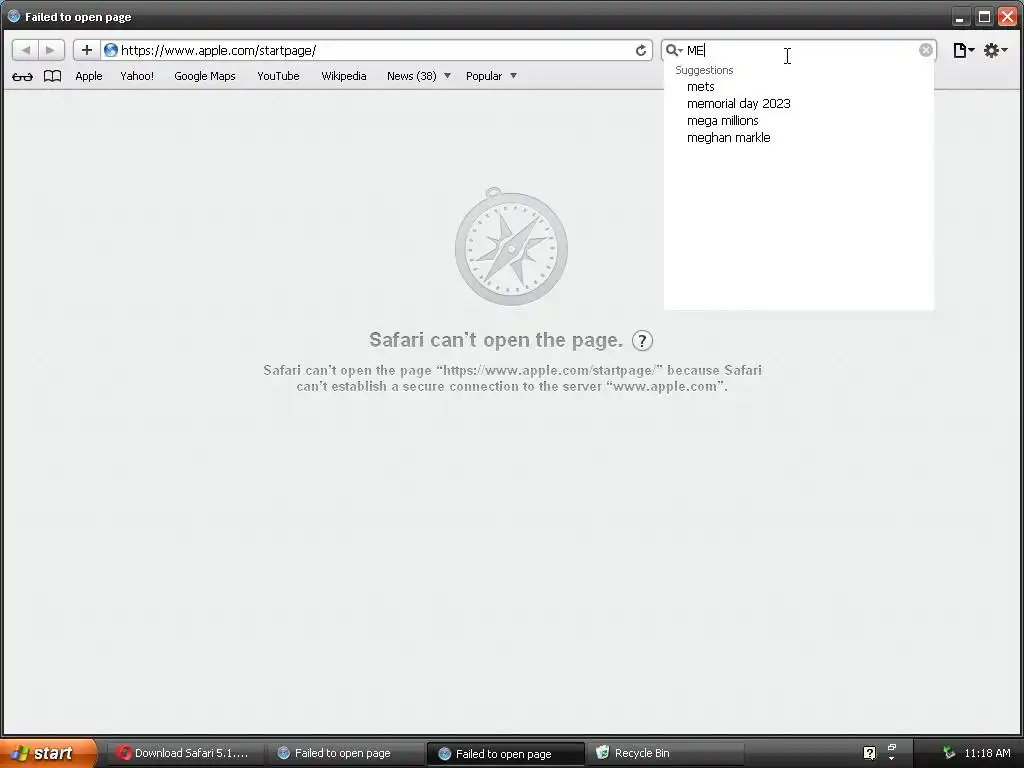Image resolution: width=1024 pixels, height=768 pixels.
Task: Open the Google Maps bookmark
Action: coord(204,76)
